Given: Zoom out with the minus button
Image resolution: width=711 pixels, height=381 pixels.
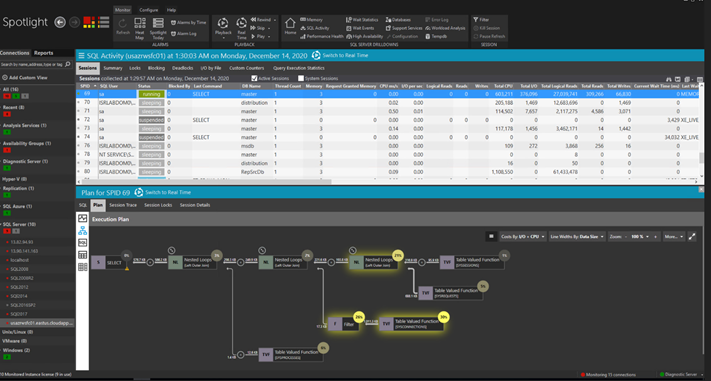Looking at the screenshot, I should tap(626, 237).
